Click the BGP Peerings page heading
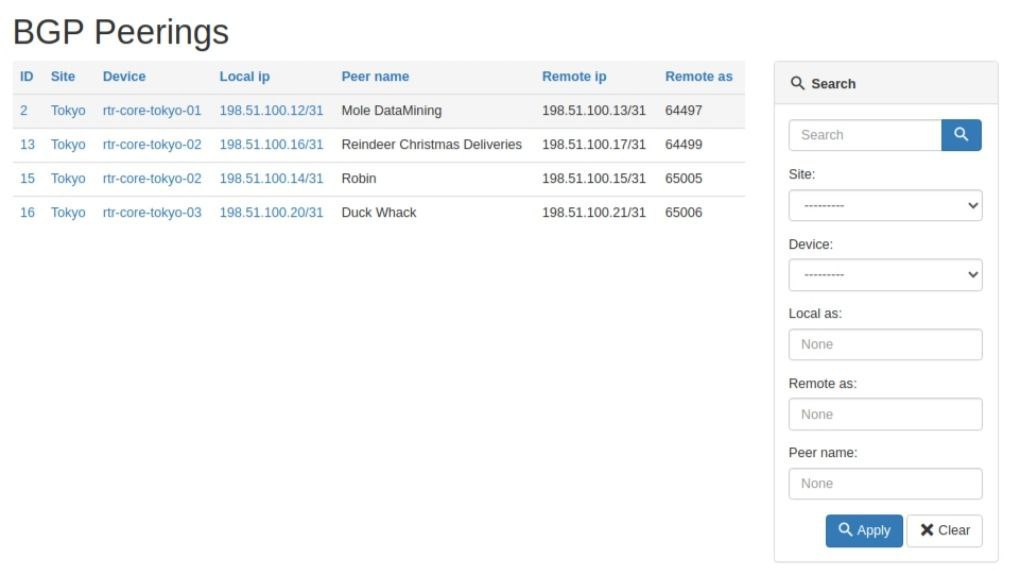The width and height of the screenshot is (1014, 571). (x=121, y=32)
